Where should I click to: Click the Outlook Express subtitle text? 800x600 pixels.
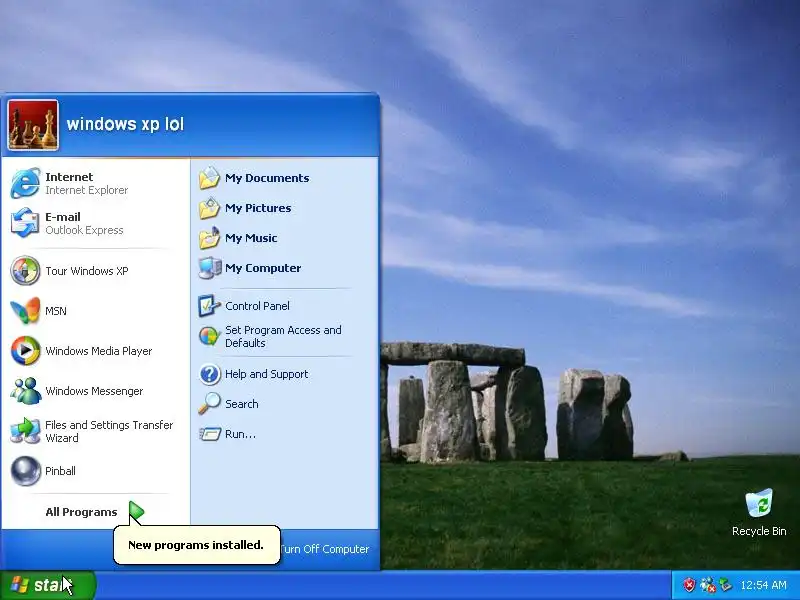84,230
